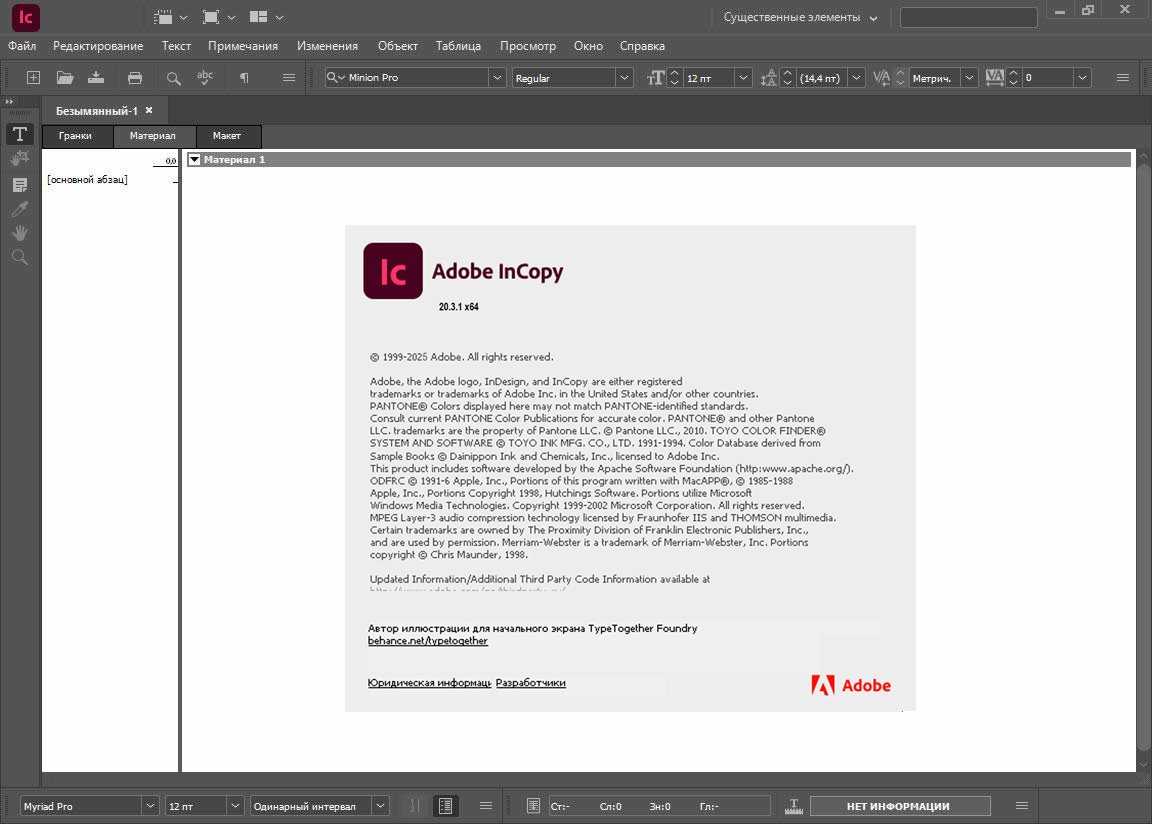Open the 12 пт size dropdown in top toolbar
The width and height of the screenshot is (1152, 824).
(x=744, y=78)
